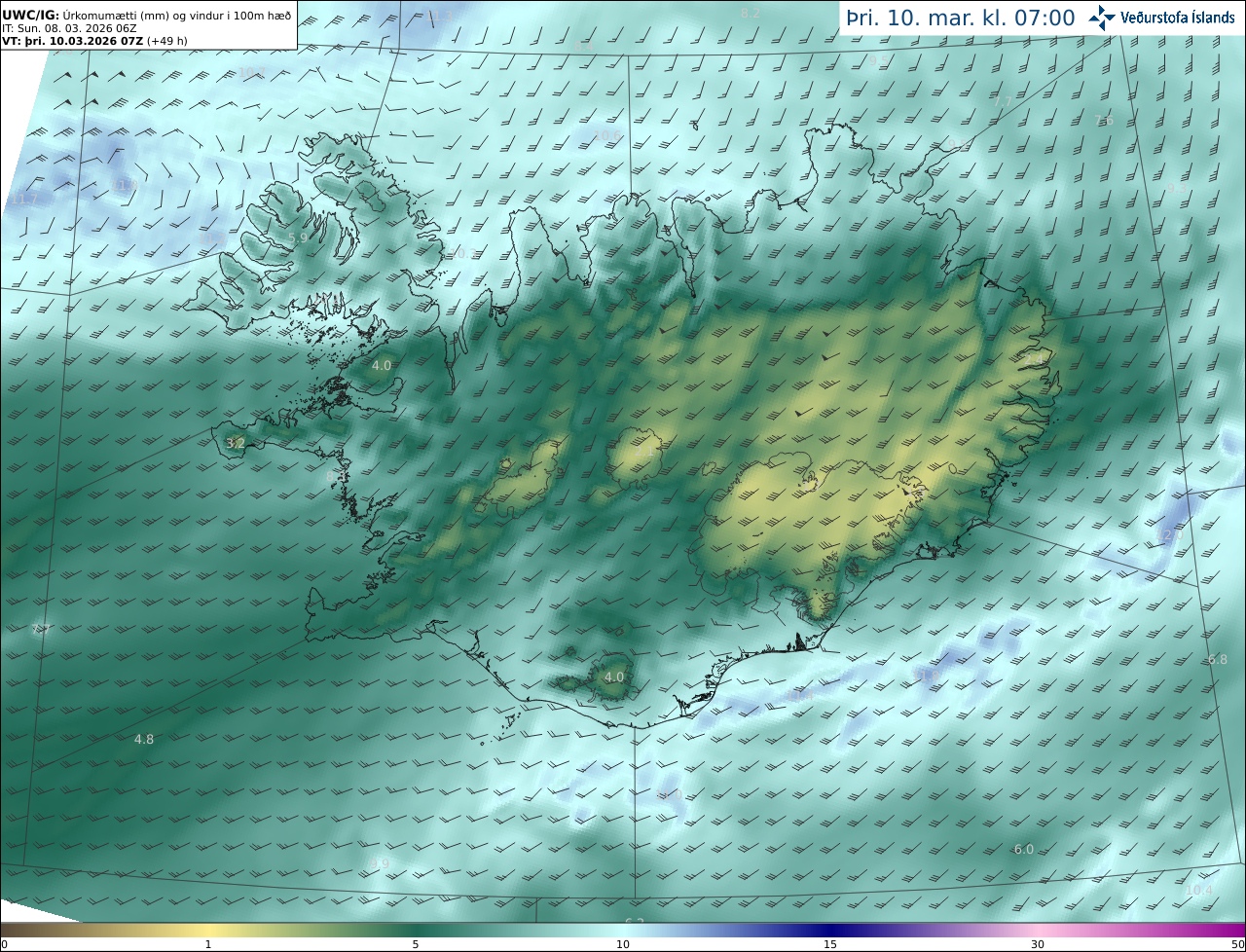This screenshot has width=1246, height=952.
Task: Click the 'UWC/IG: Úrkomumætti (mm)' title line
Action: point(147,15)
